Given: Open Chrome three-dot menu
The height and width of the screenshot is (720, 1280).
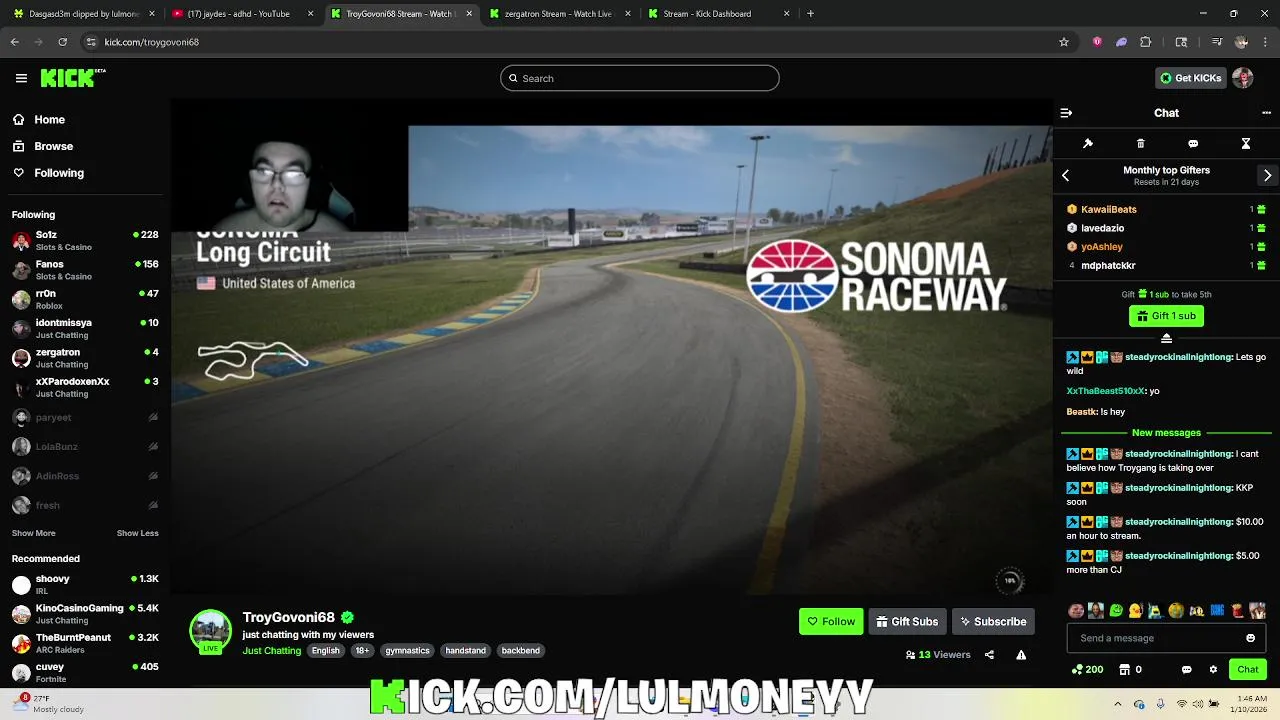Looking at the screenshot, I should point(1265,42).
